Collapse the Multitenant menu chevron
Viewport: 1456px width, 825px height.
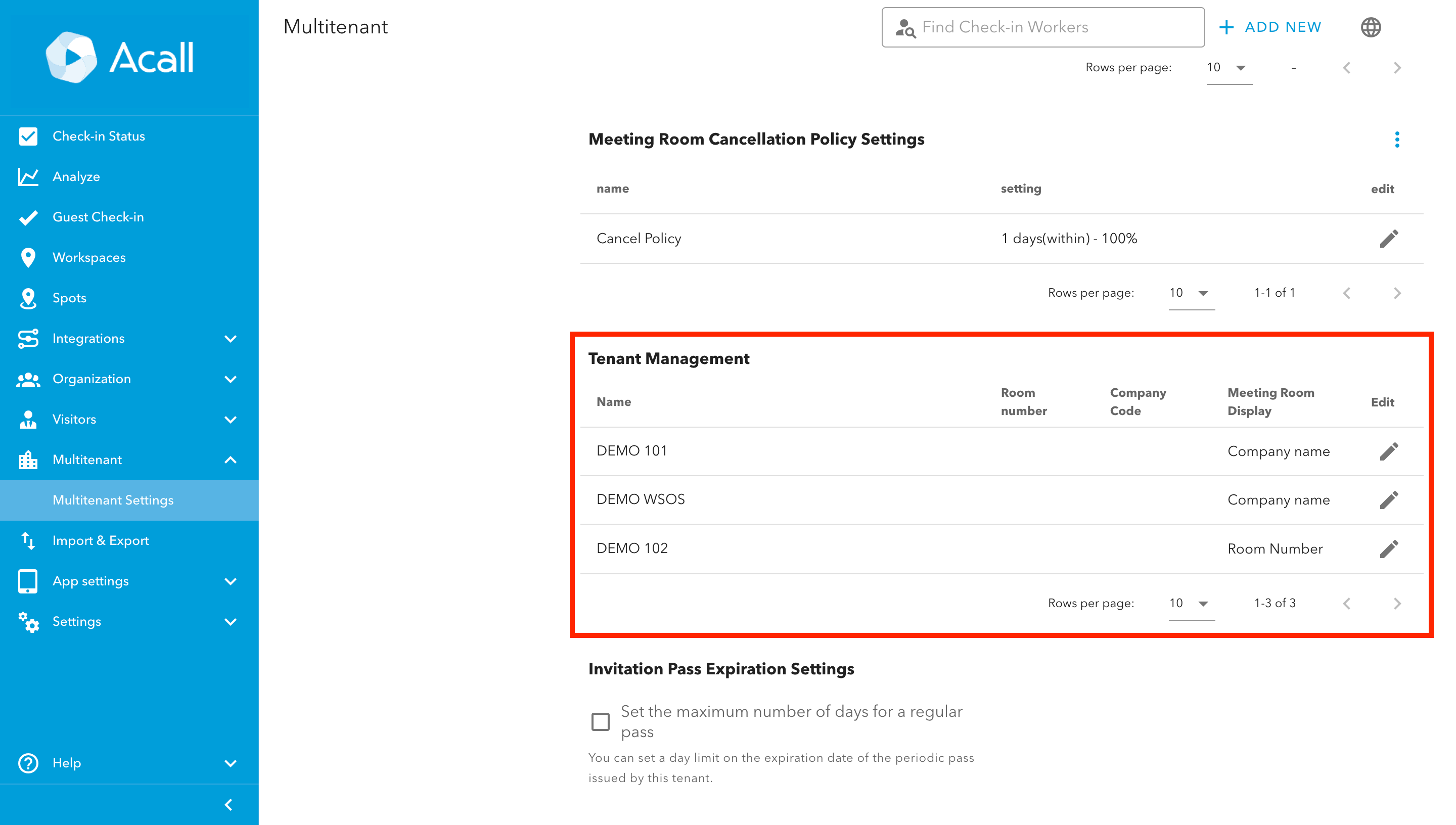[x=230, y=460]
